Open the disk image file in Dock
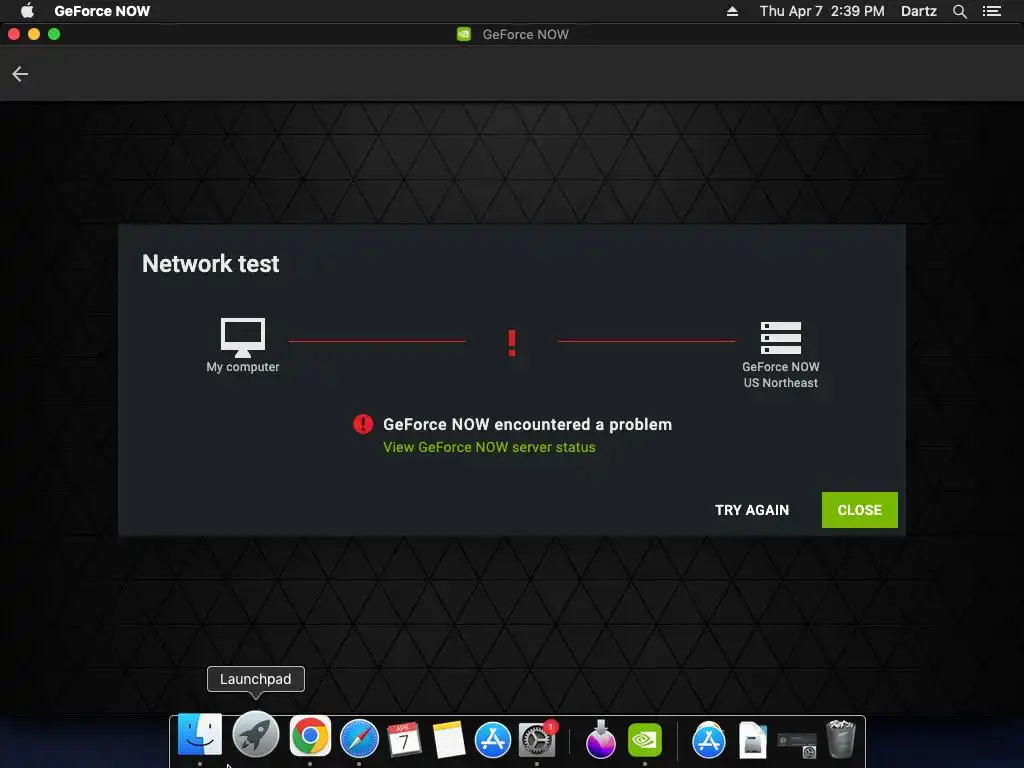1024x768 pixels. pyautogui.click(x=752, y=740)
